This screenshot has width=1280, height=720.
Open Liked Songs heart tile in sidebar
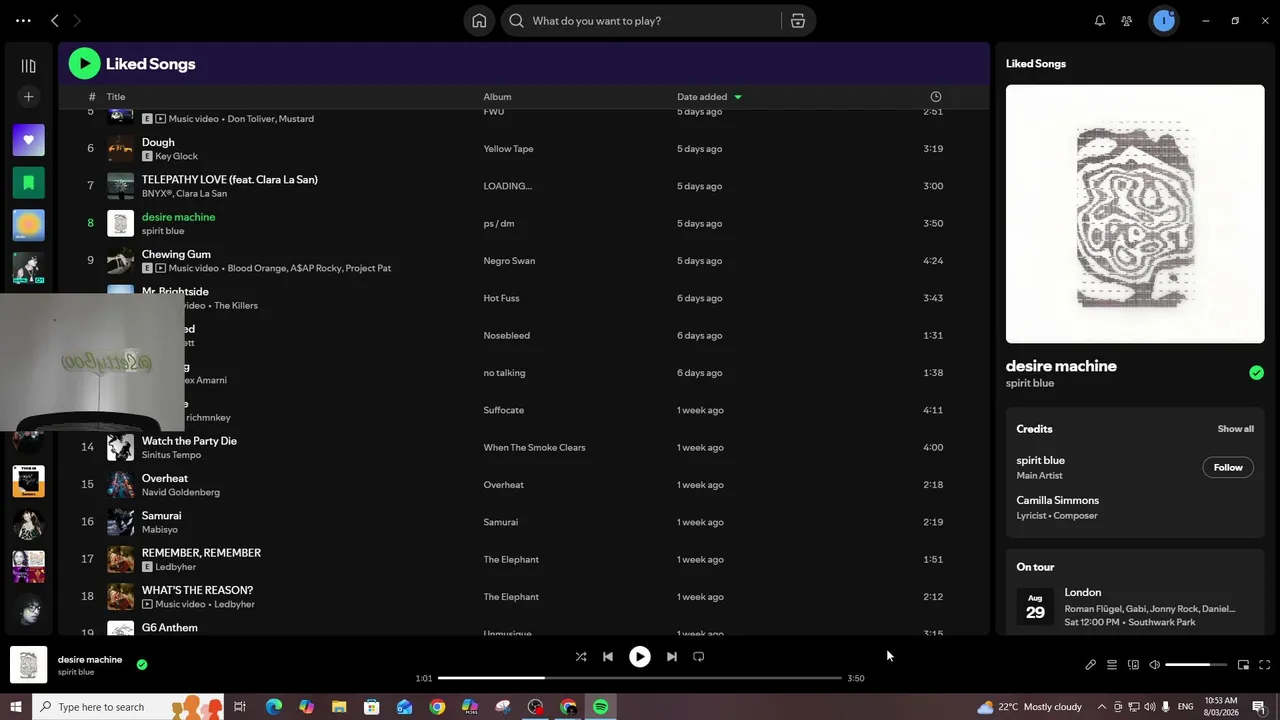(28, 140)
